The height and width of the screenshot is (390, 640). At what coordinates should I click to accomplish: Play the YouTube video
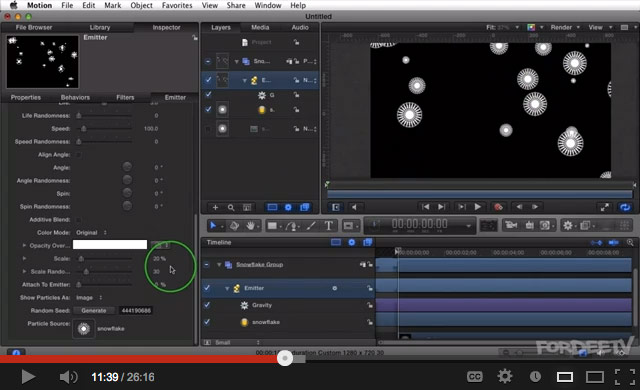(28, 377)
